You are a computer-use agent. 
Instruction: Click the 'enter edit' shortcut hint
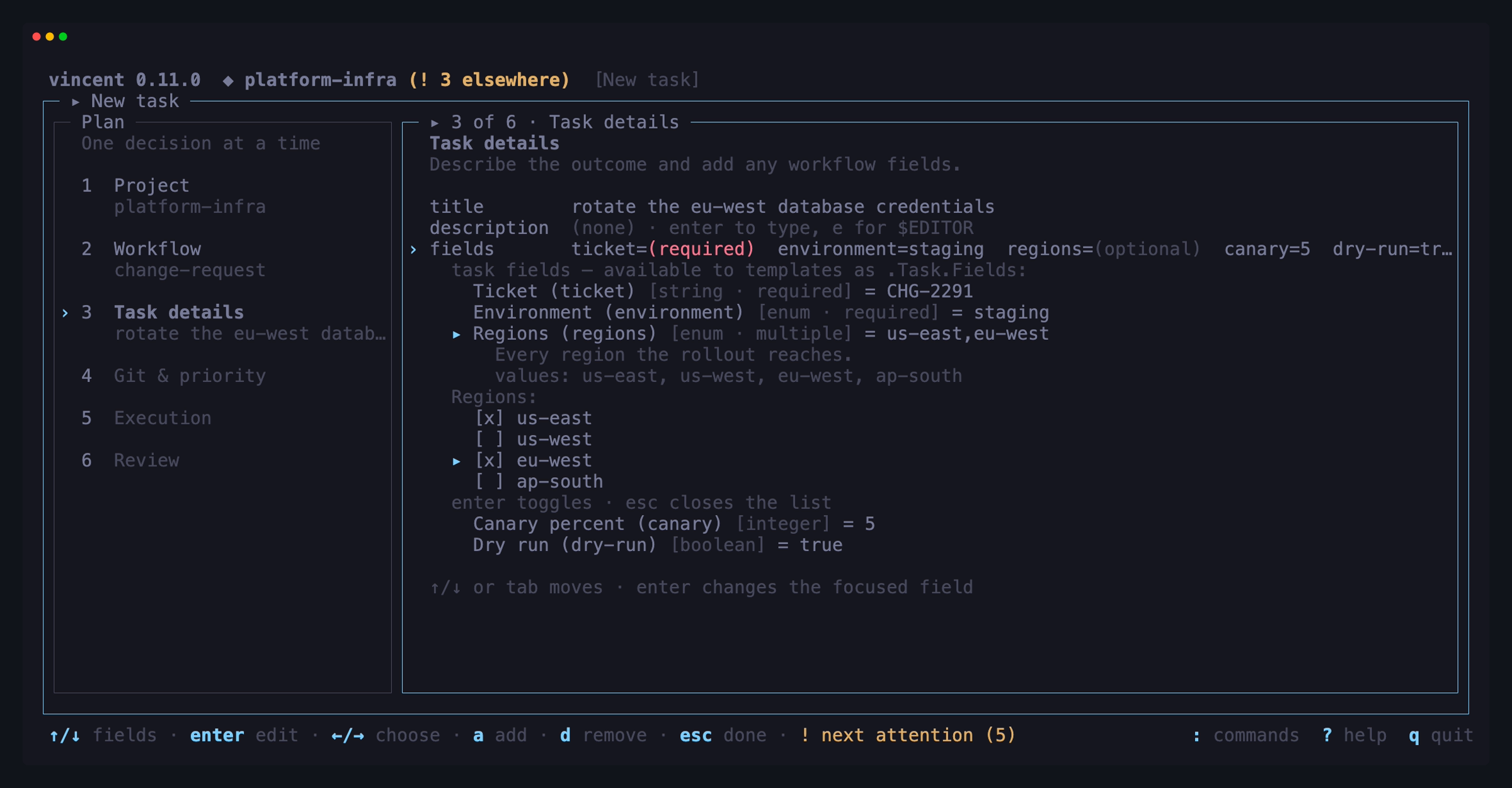coord(244,735)
